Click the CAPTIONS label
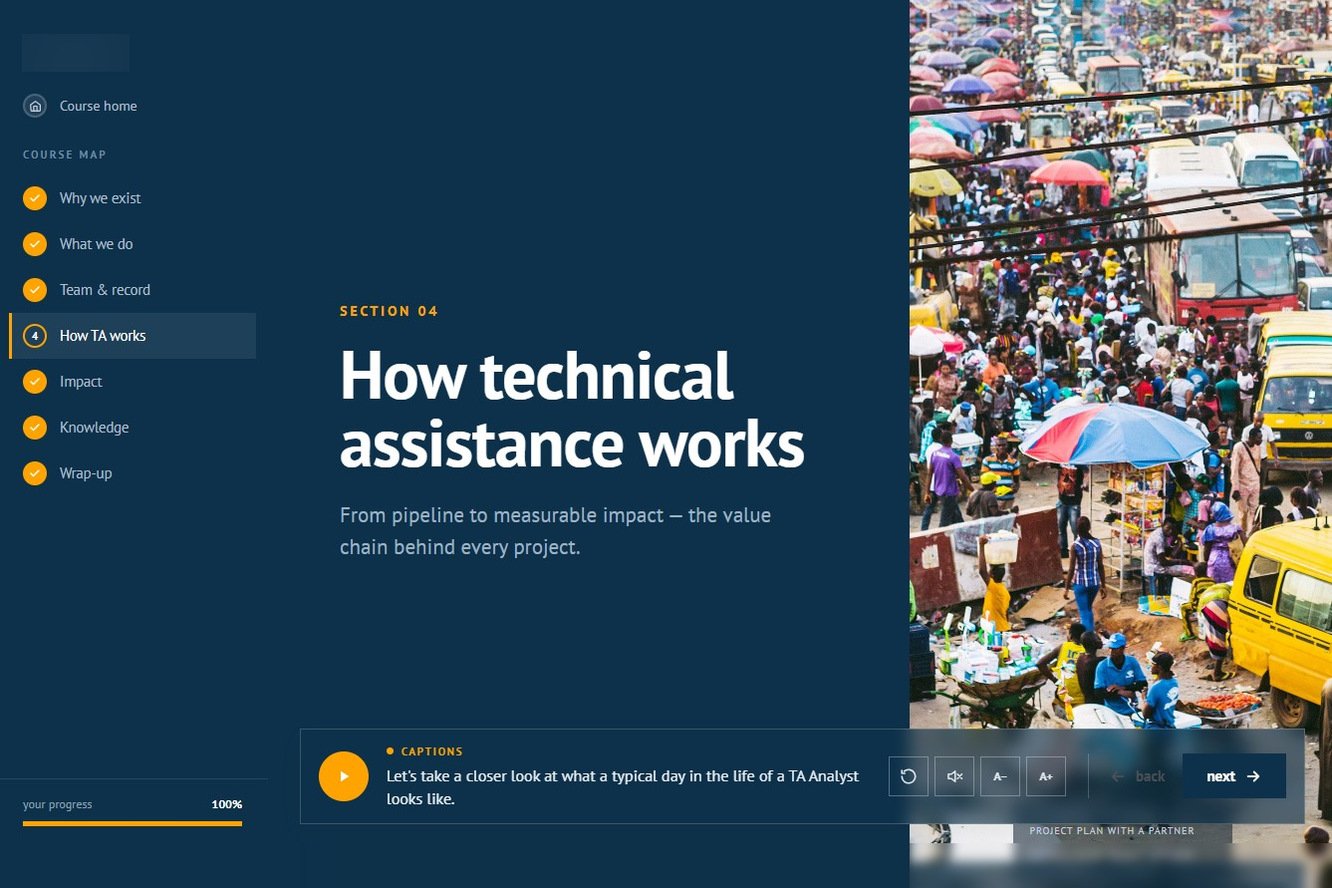Image resolution: width=1332 pixels, height=888 pixels. [x=432, y=751]
